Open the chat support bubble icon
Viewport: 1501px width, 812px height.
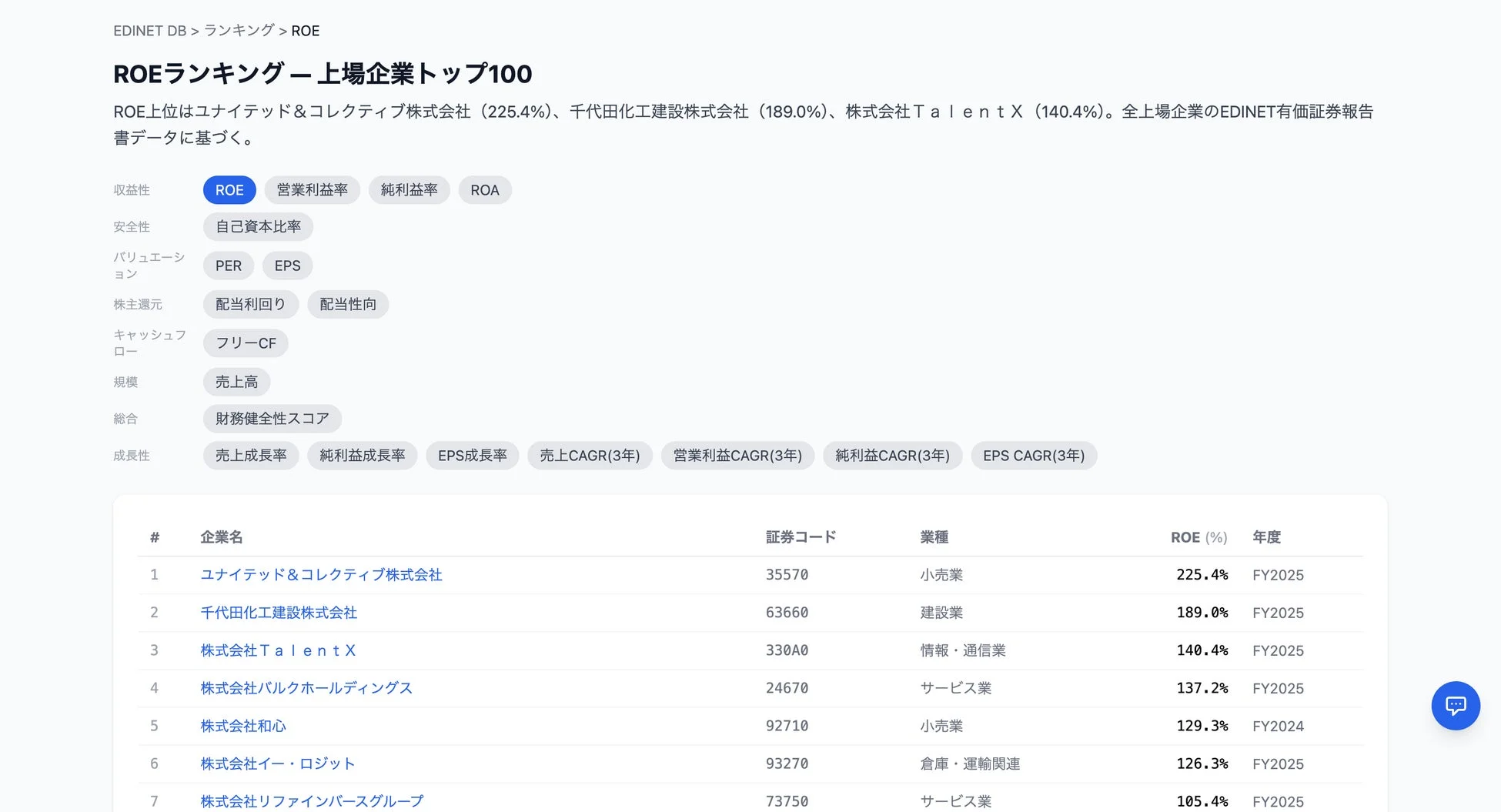(x=1456, y=705)
